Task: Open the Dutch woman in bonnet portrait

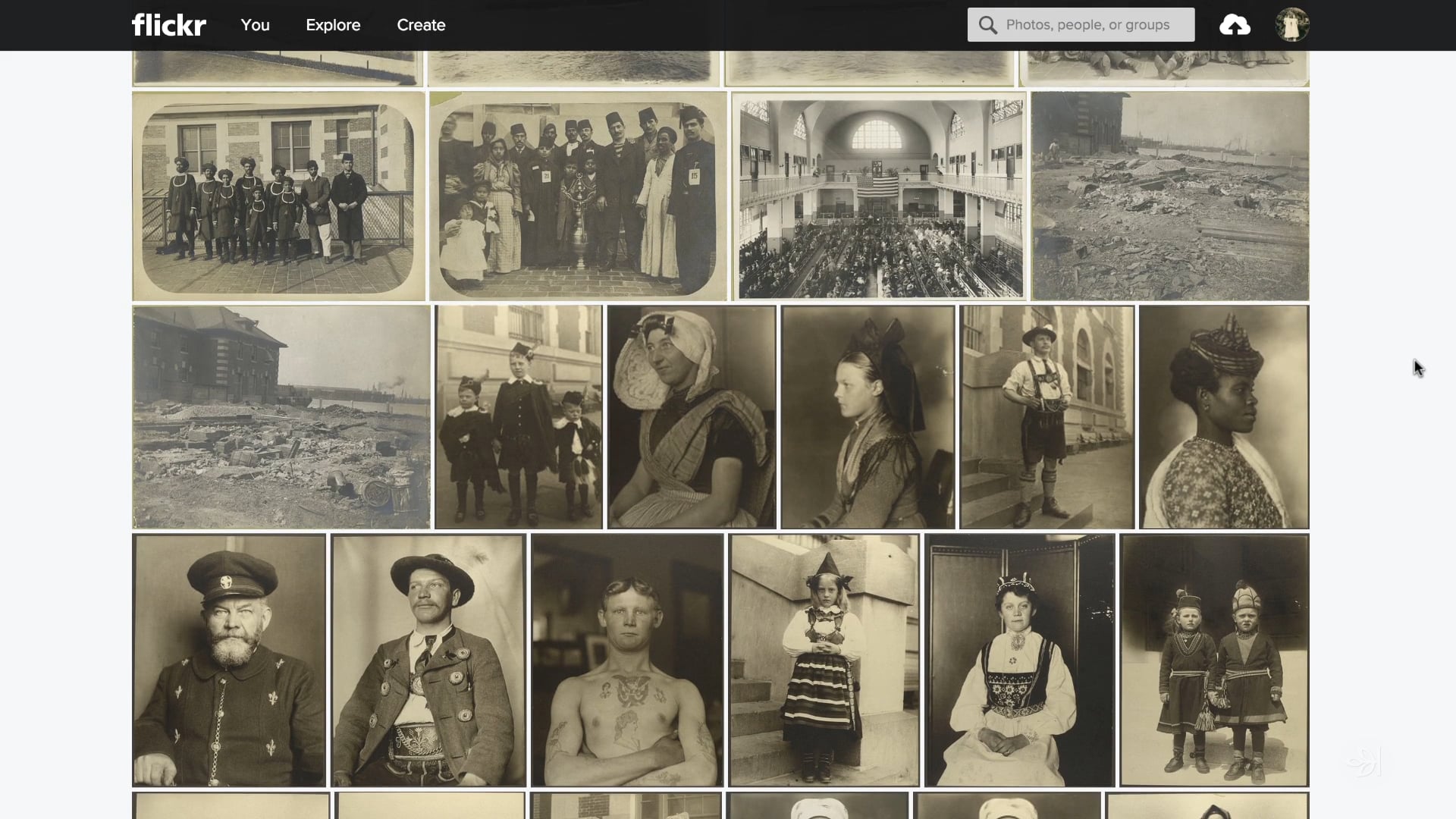Action: tap(692, 417)
